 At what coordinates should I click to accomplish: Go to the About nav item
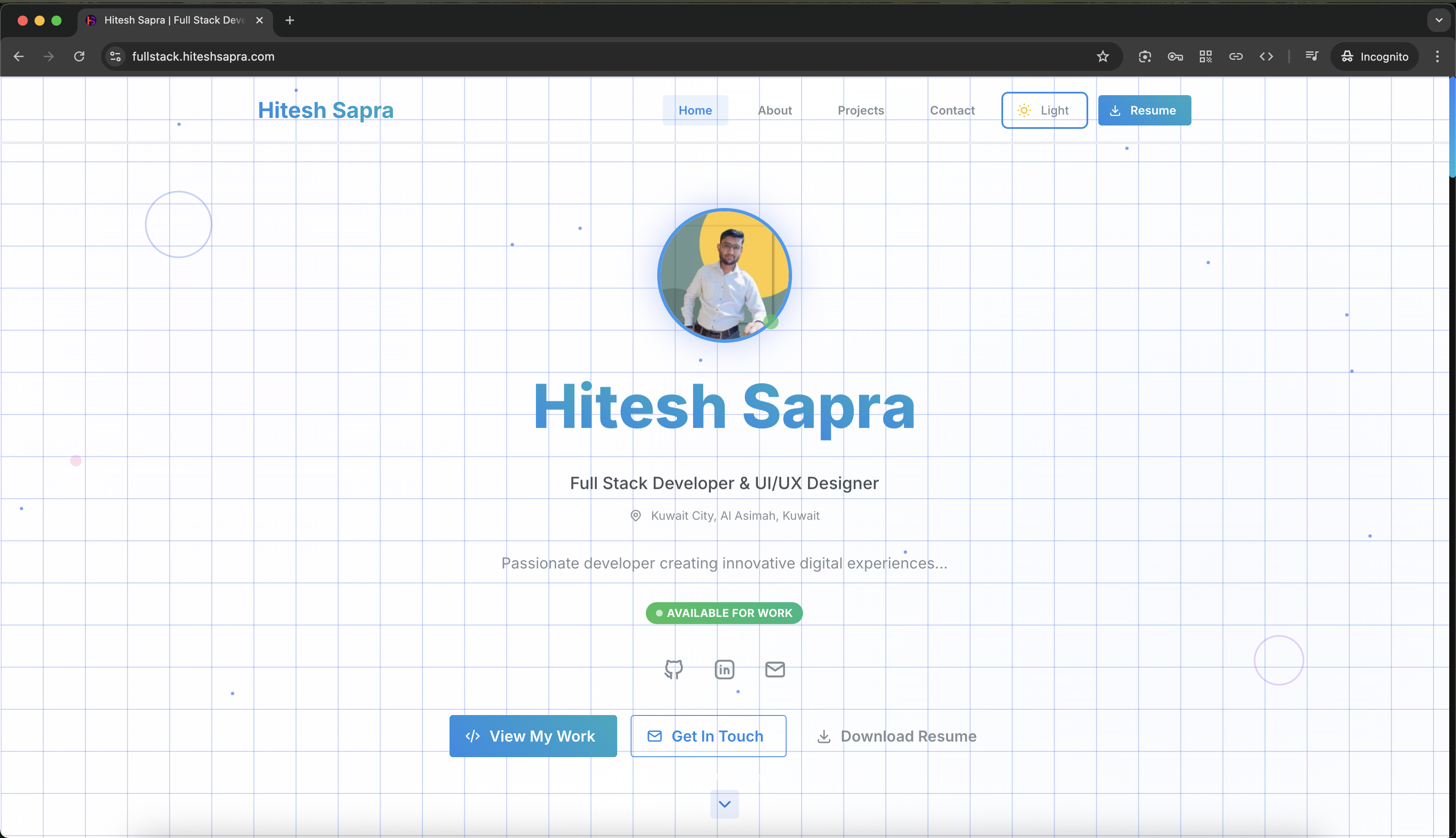[x=774, y=110]
